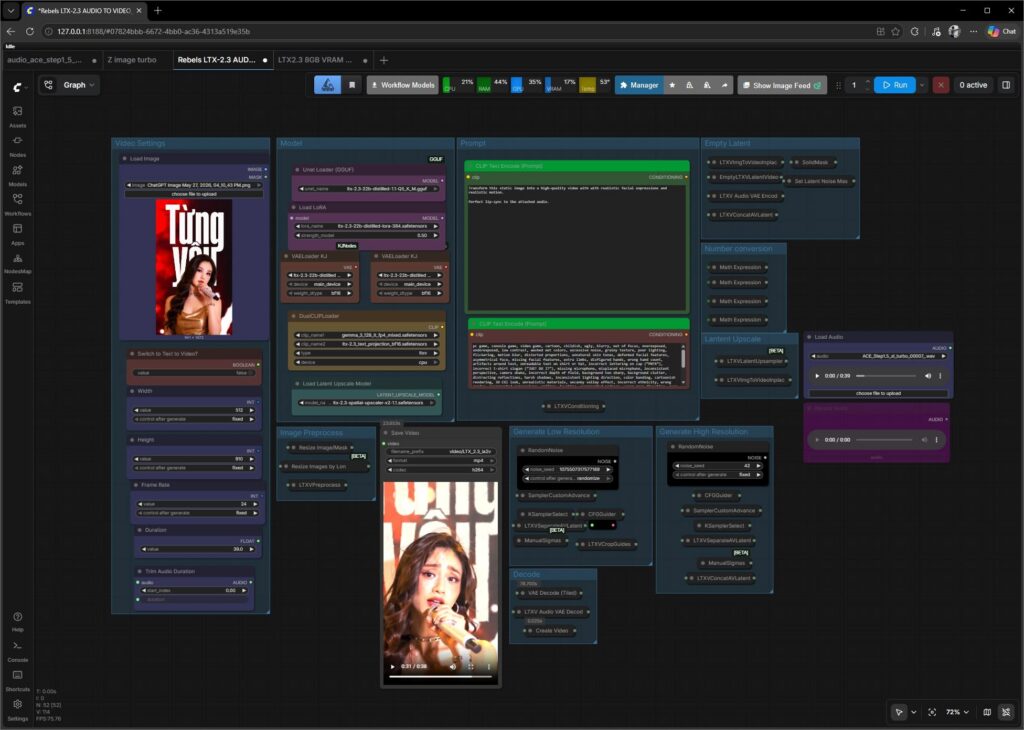Click Show Image Feed button
This screenshot has height=730, width=1024.
tap(782, 85)
